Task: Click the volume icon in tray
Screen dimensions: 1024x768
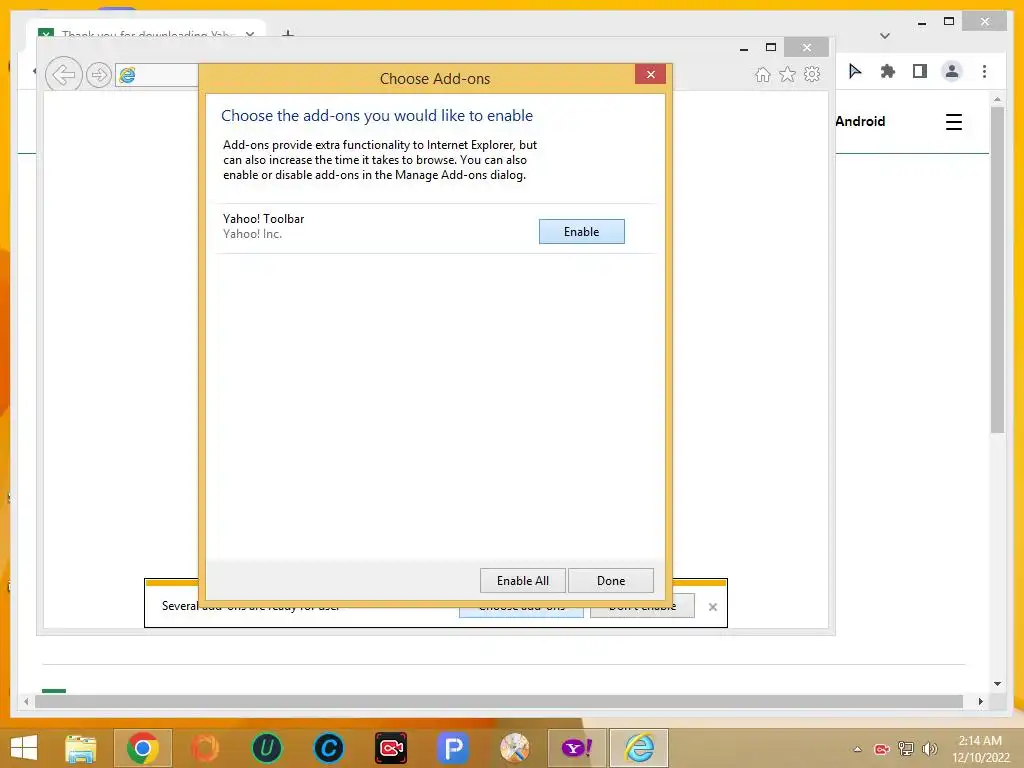Action: 929,749
